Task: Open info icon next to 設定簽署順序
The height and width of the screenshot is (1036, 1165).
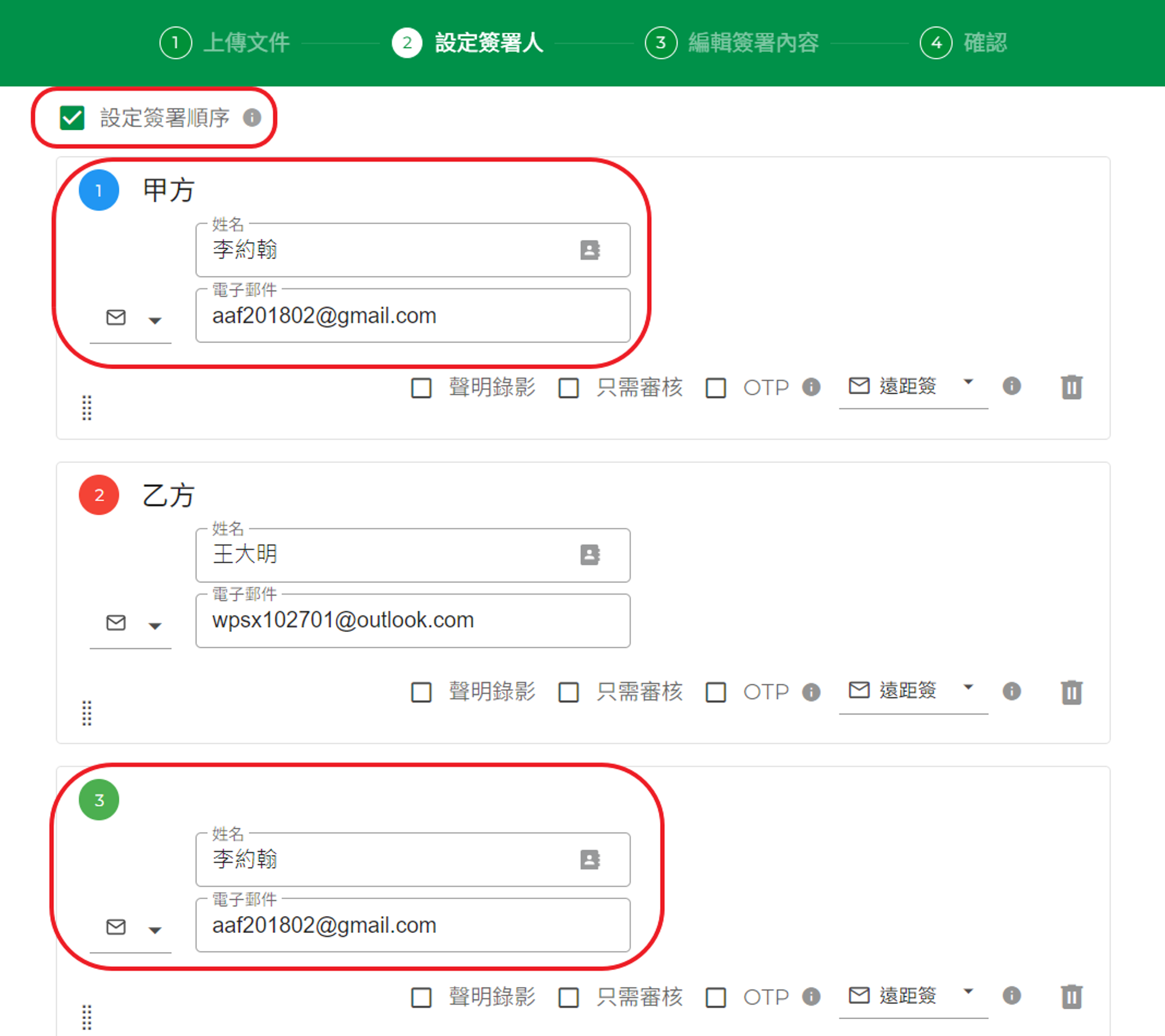Action: pos(252,118)
